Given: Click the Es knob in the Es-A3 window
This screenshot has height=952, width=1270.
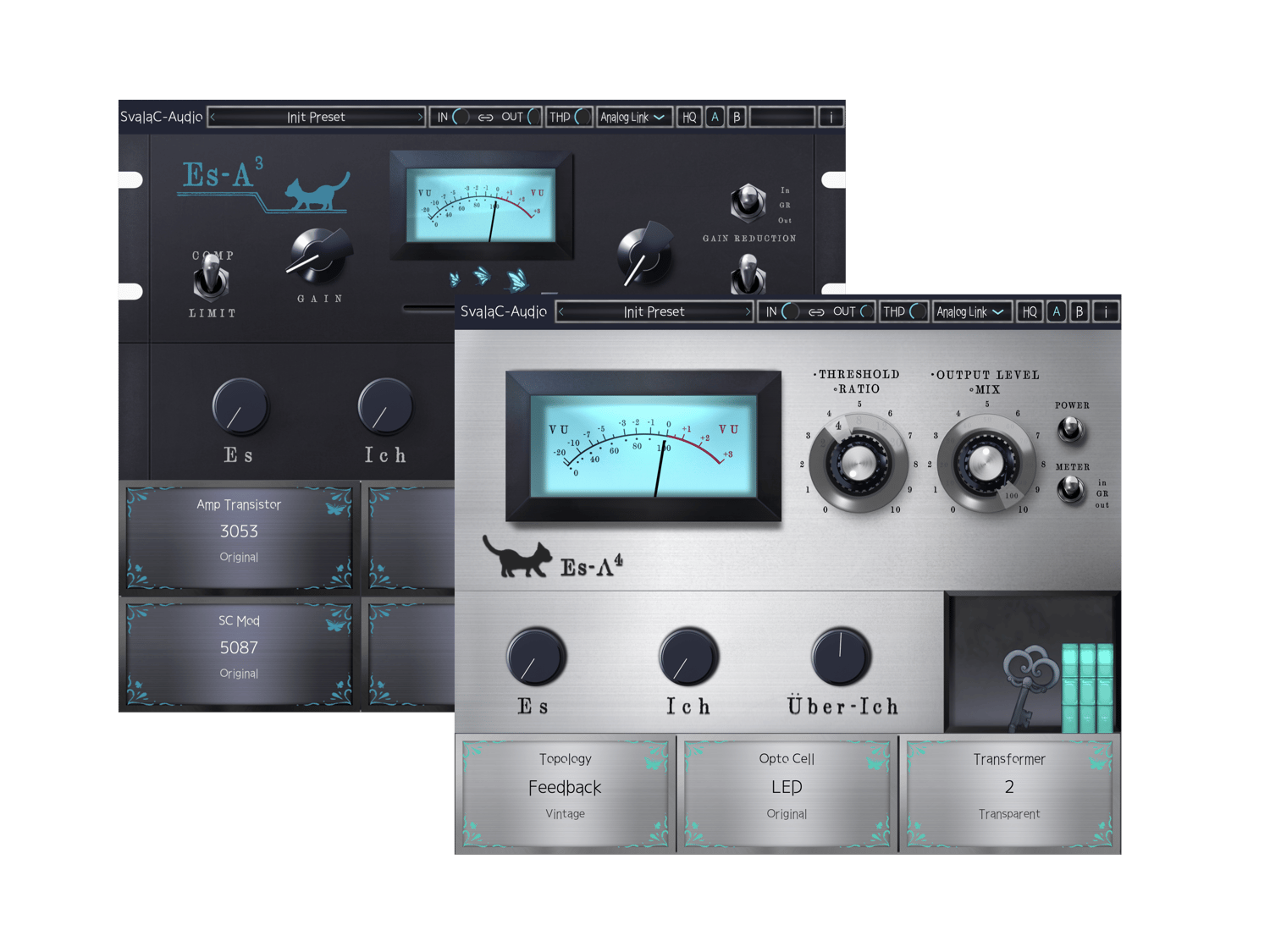Looking at the screenshot, I should [x=240, y=407].
